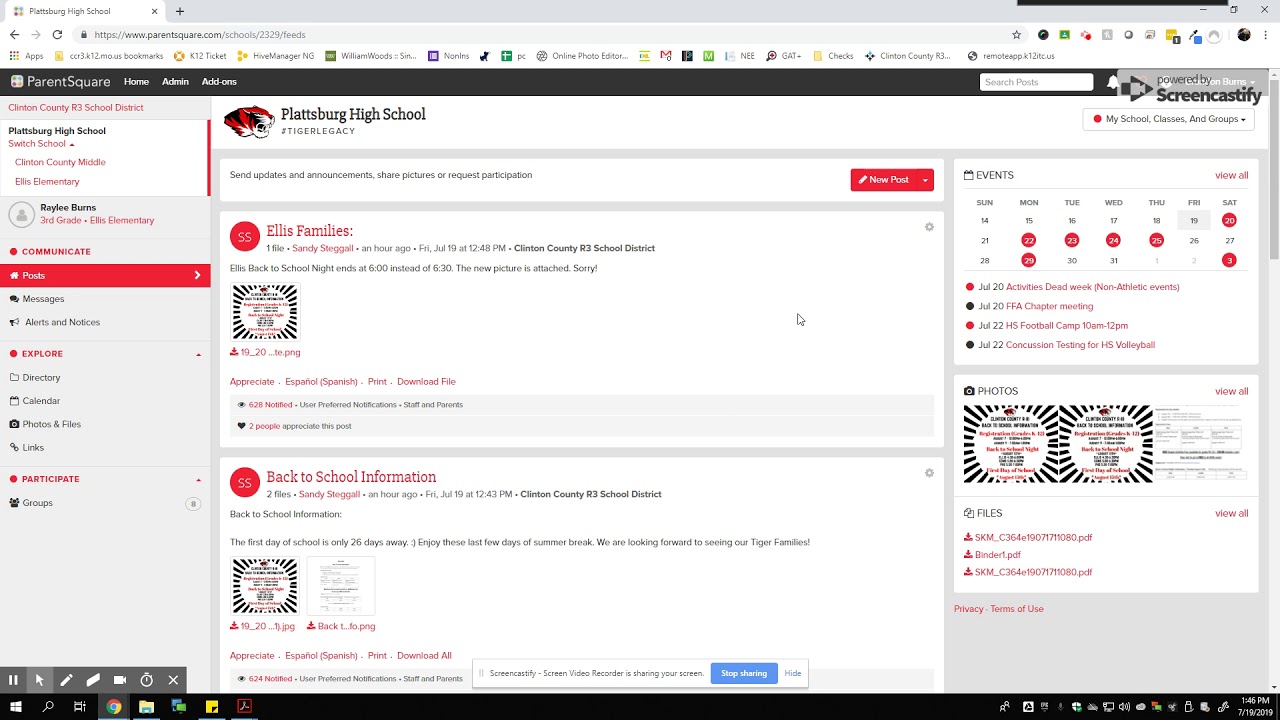Image resolution: width=1280 pixels, height=720 pixels.
Task: Select the Screencastify pen tool
Action: pyautogui.click(x=66, y=680)
